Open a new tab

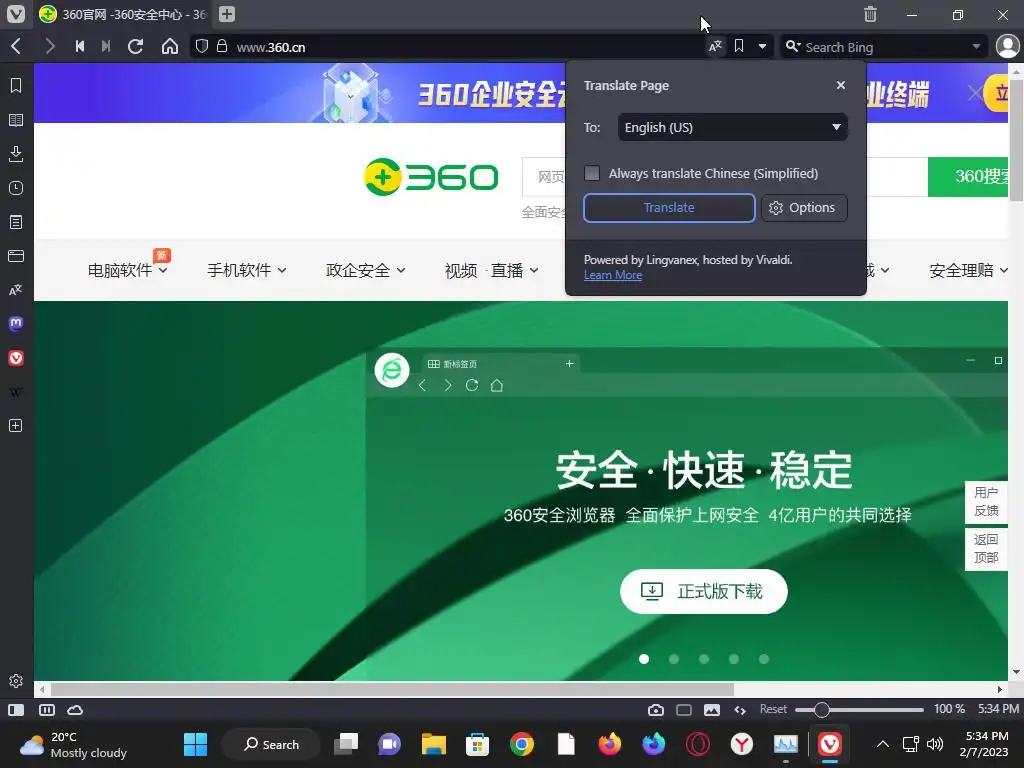pyautogui.click(x=227, y=14)
